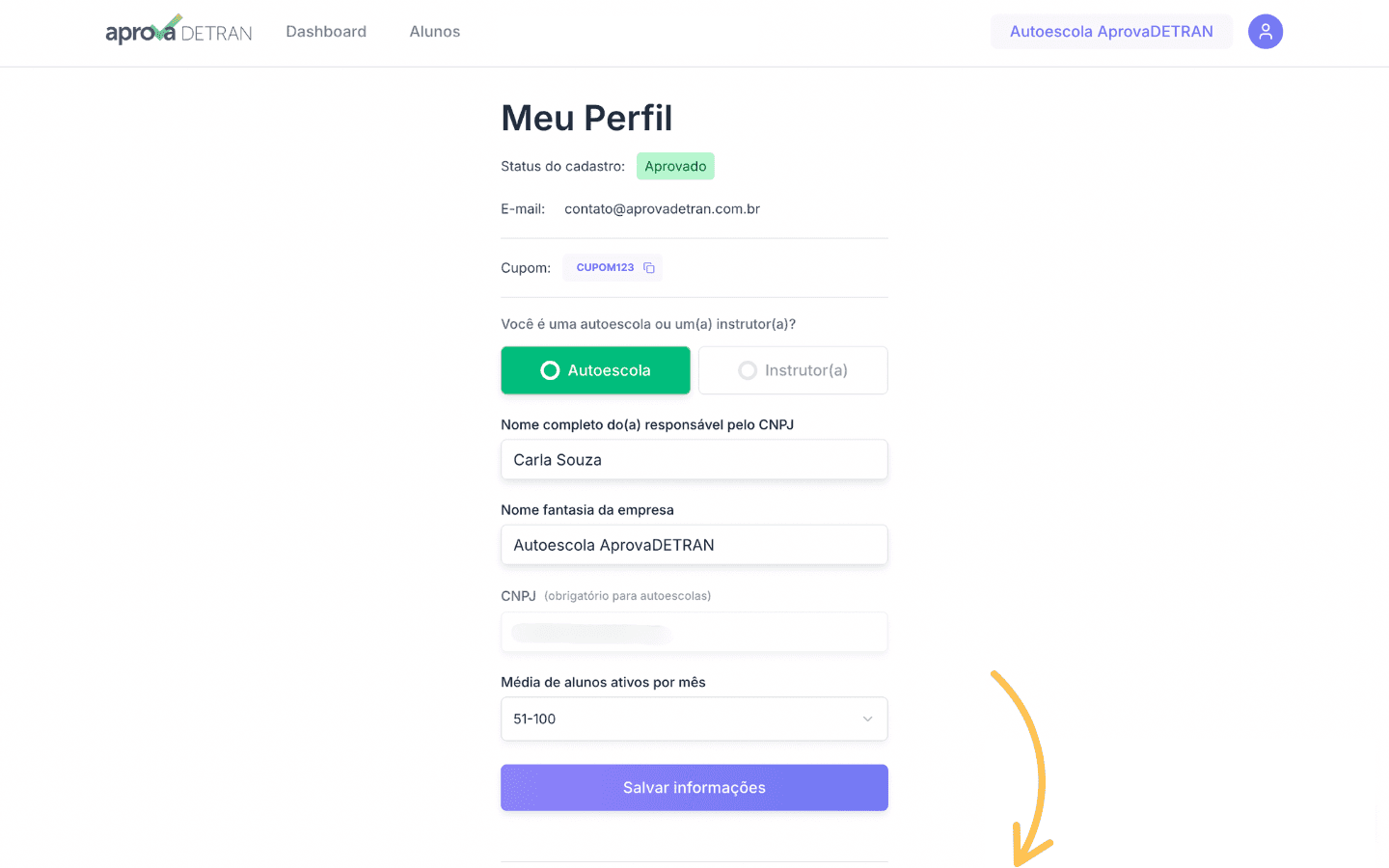
Task: Click the contato@aprovadetran.com.br email text
Action: click(662, 209)
